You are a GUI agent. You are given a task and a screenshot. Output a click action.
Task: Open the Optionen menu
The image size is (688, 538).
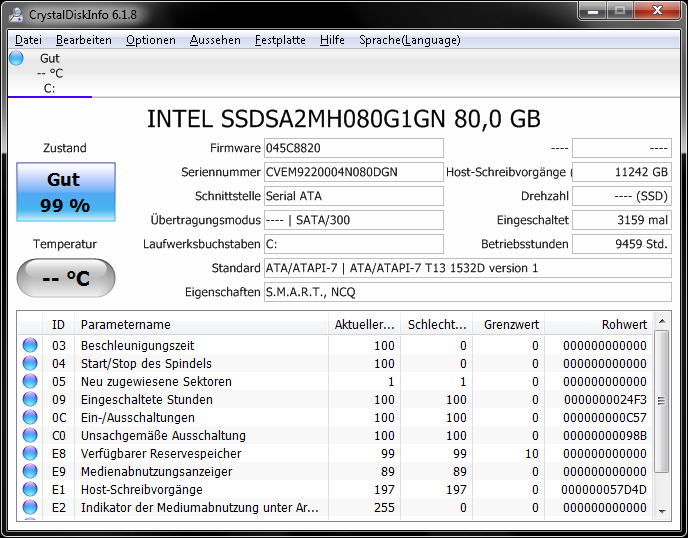[x=151, y=40]
